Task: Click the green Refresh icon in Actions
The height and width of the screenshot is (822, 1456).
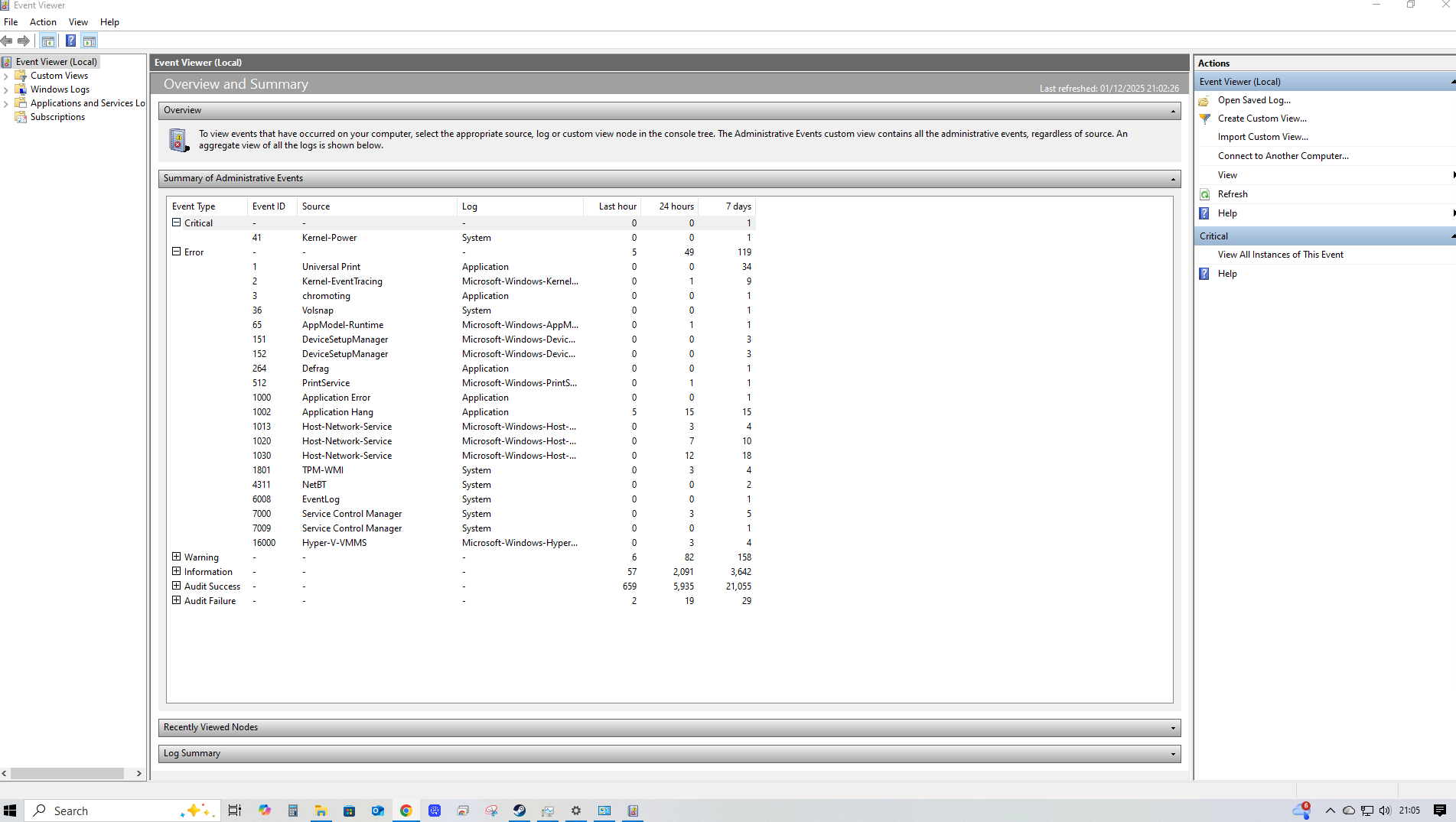Action: (x=1205, y=194)
